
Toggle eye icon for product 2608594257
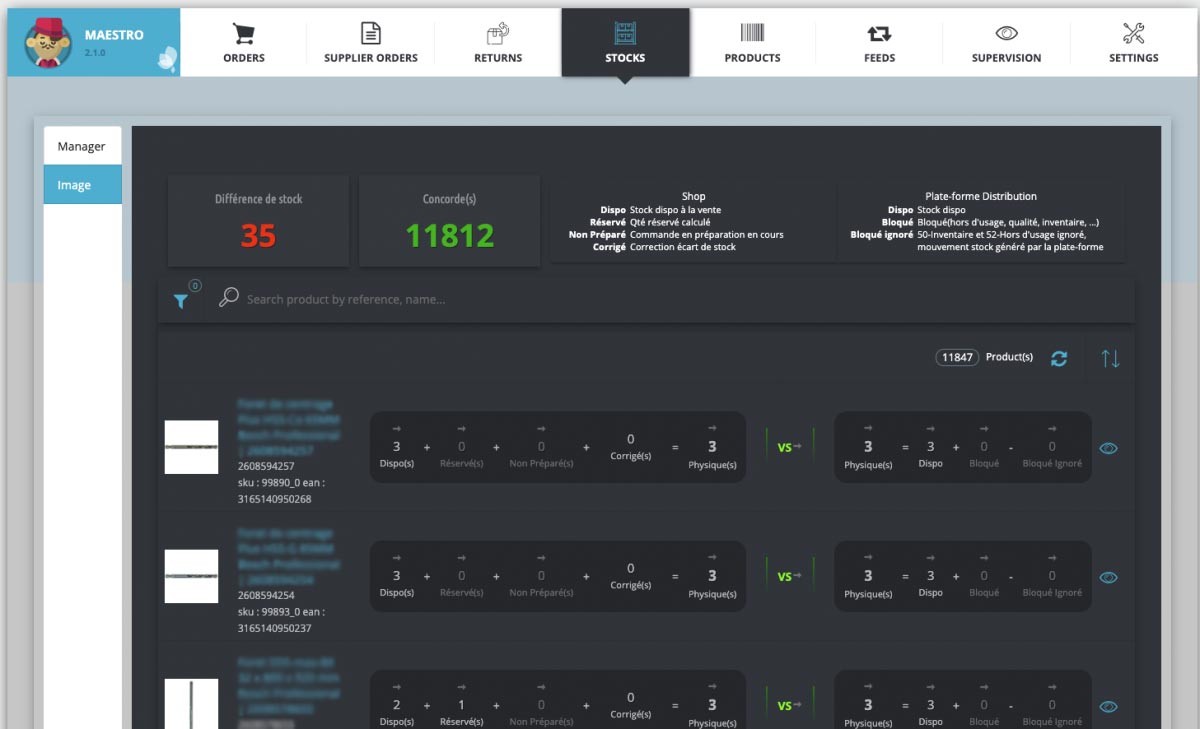tap(1108, 448)
